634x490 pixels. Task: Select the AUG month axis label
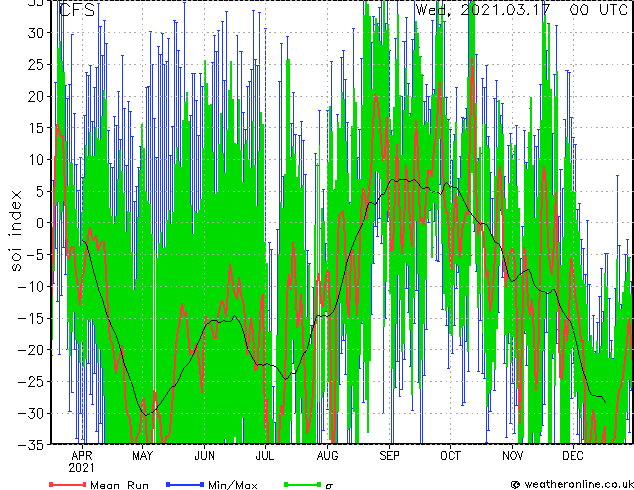(x=327, y=456)
